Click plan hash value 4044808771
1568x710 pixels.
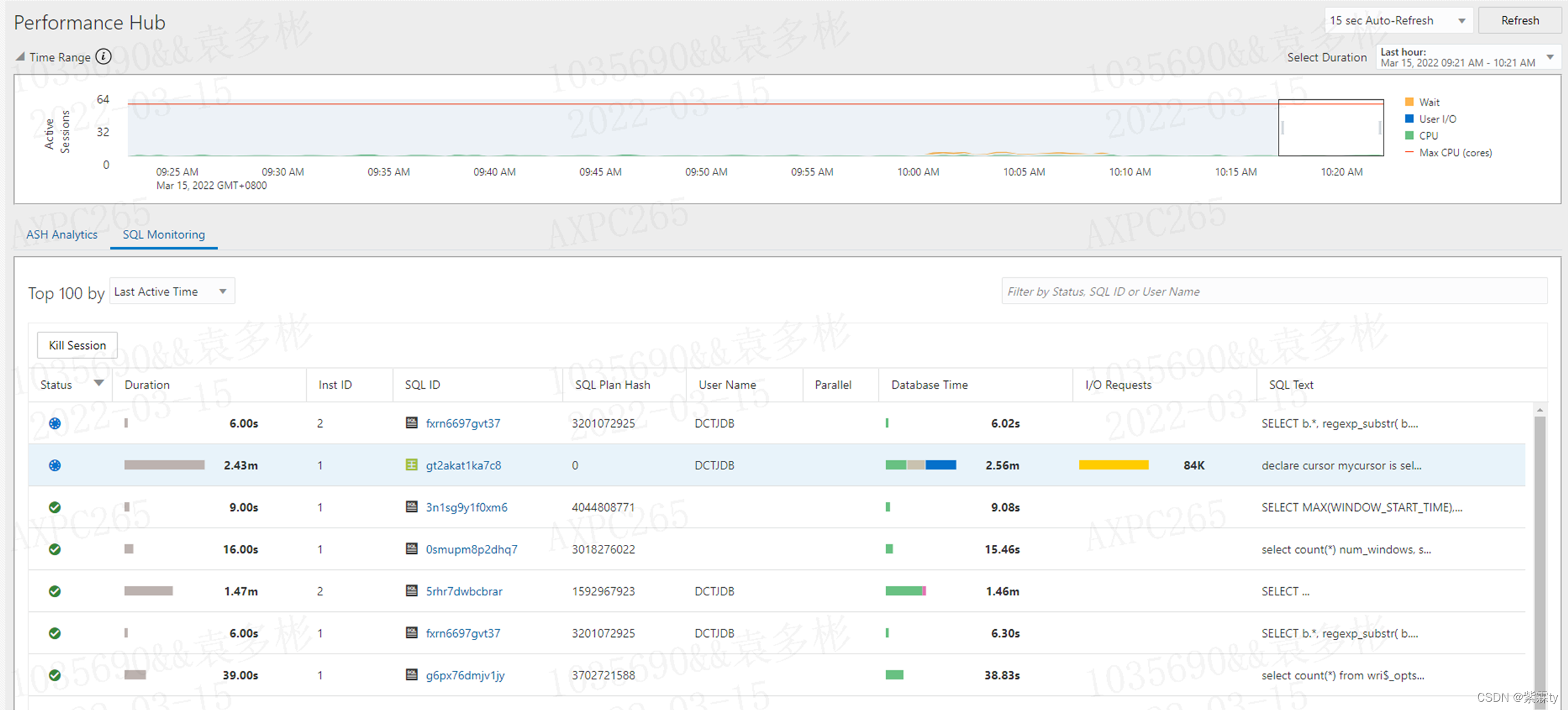coord(603,507)
